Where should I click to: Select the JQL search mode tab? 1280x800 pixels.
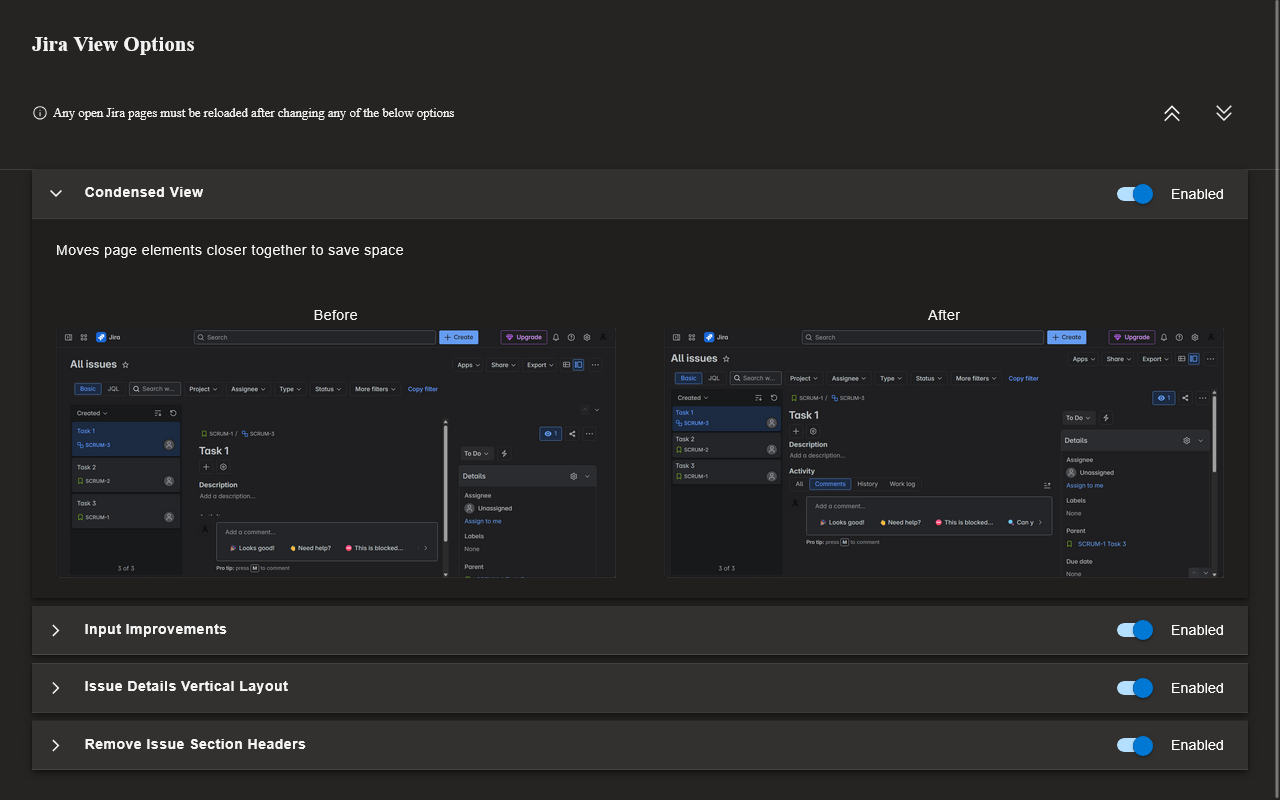(714, 377)
